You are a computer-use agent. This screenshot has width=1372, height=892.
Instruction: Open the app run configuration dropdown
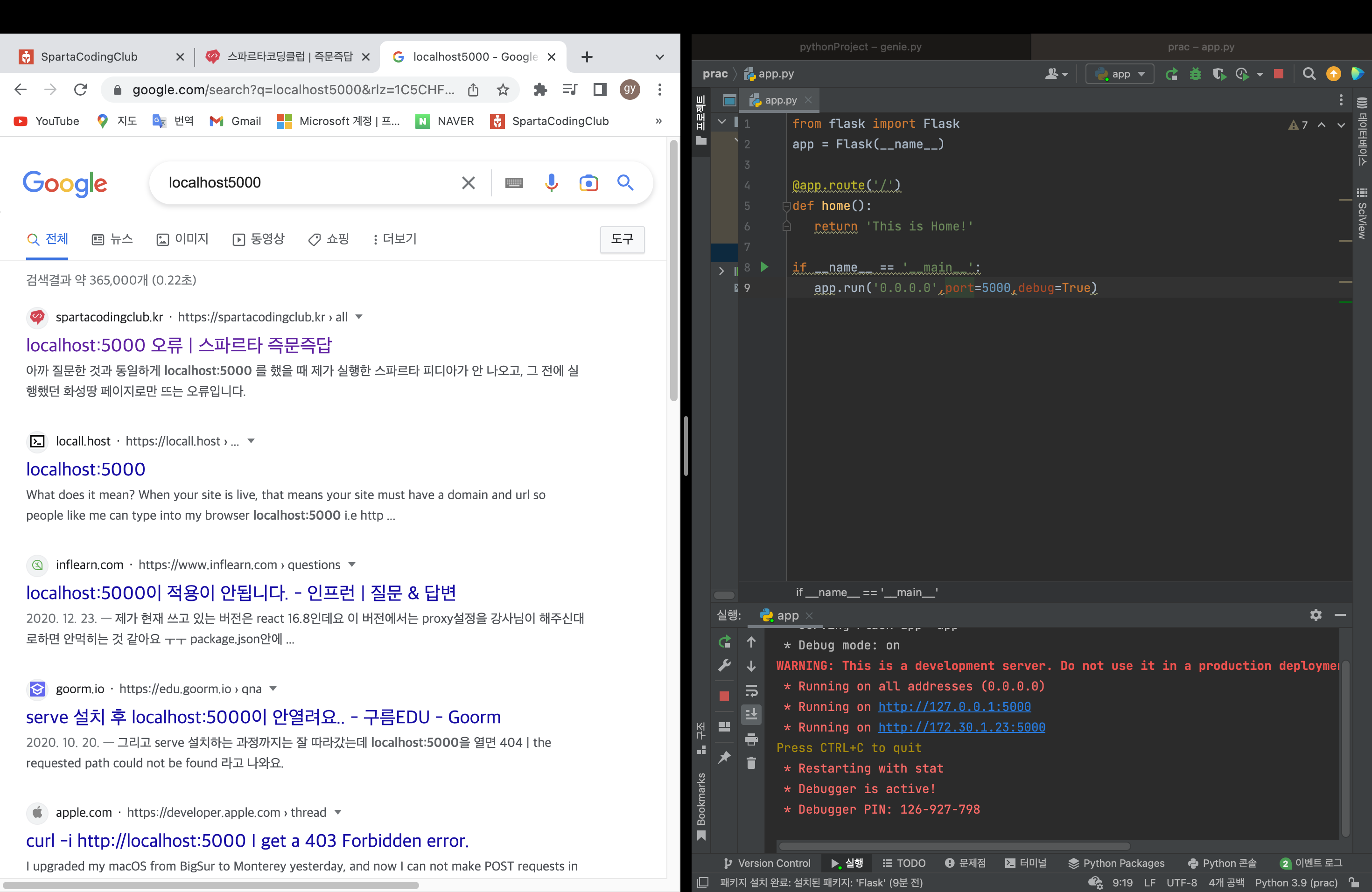(x=1120, y=74)
